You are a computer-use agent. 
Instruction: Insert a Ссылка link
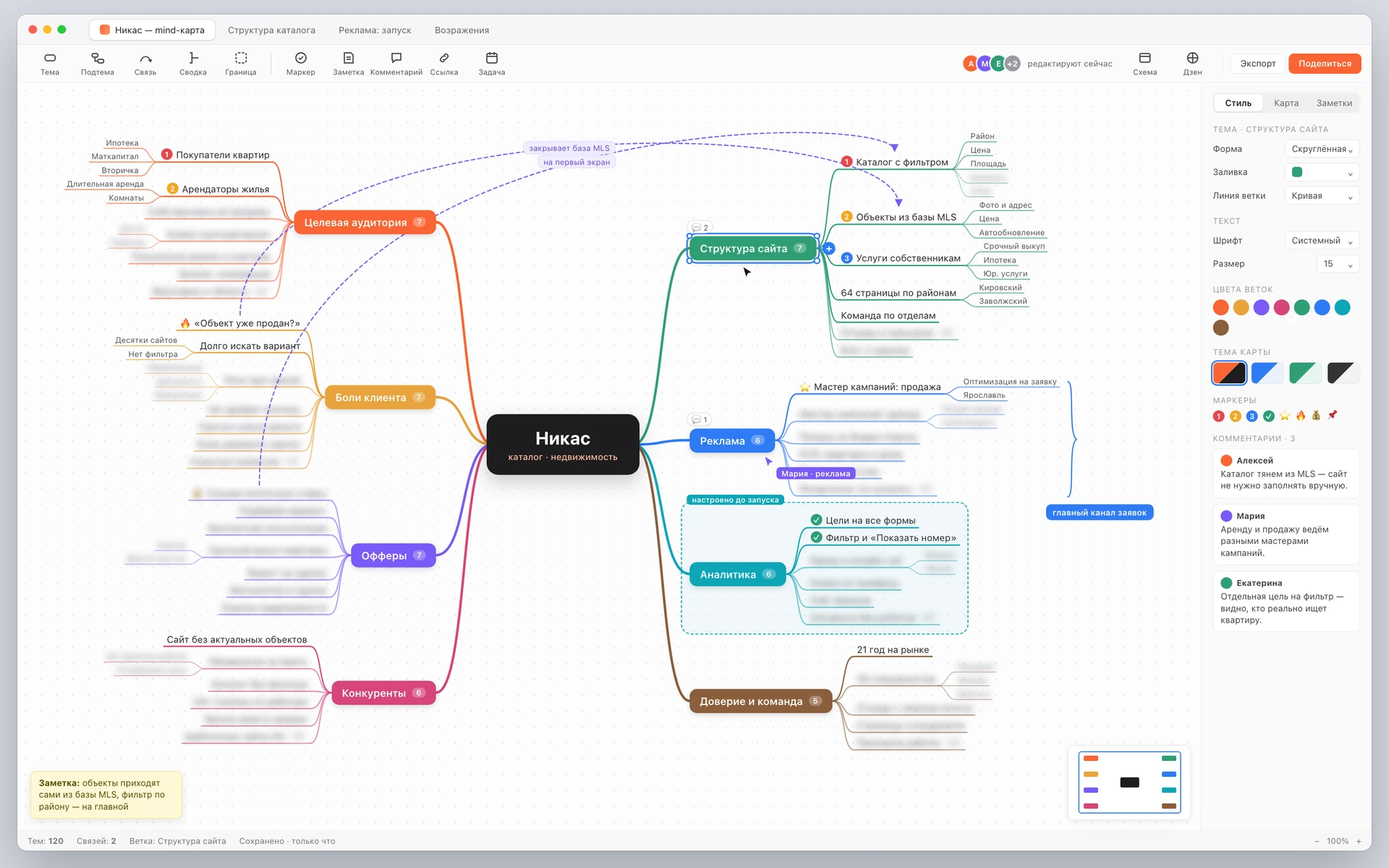point(444,64)
